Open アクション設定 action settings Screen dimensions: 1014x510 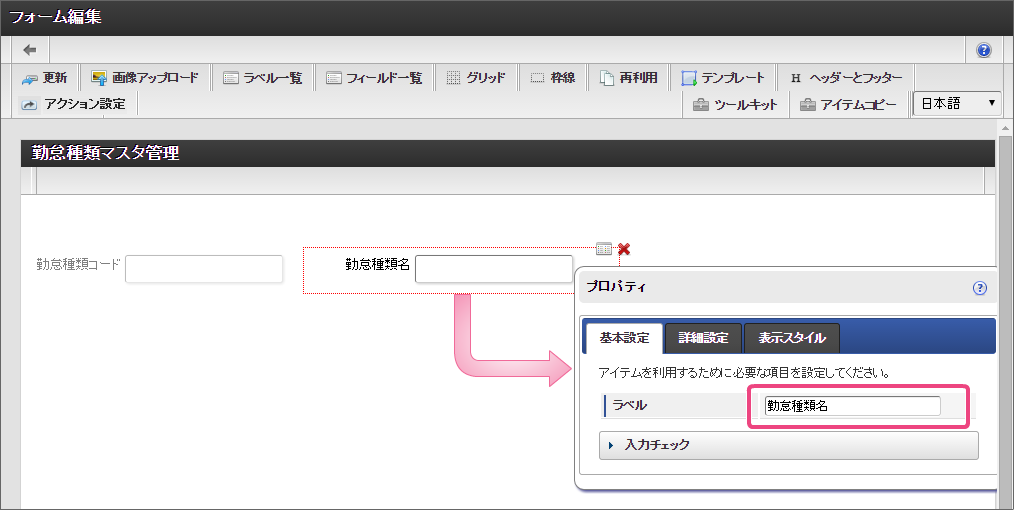[72, 104]
